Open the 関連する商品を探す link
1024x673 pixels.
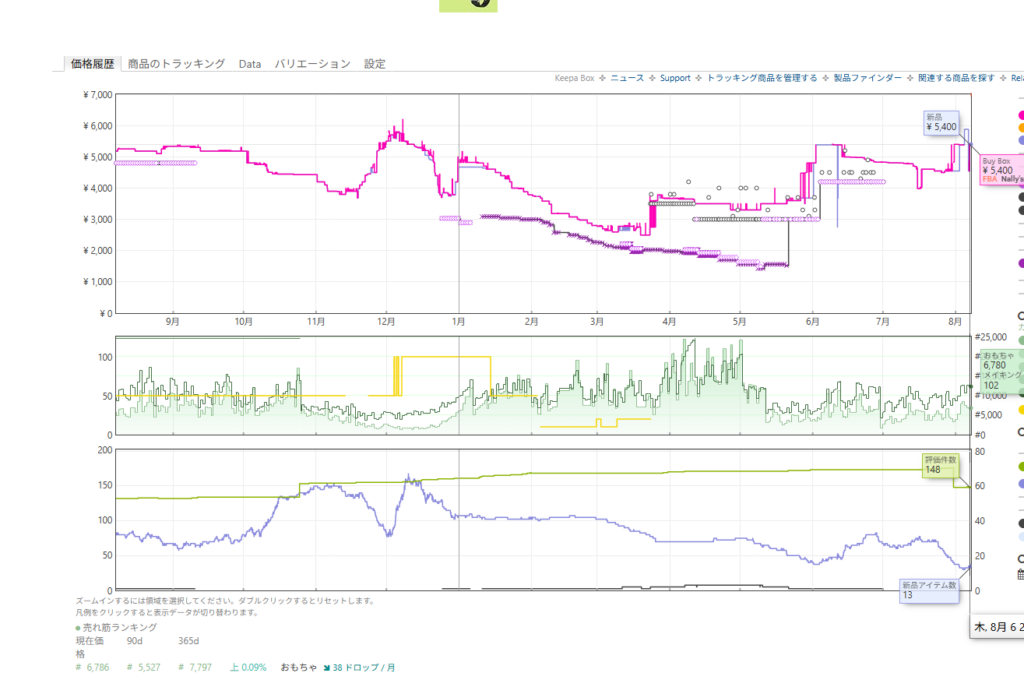pyautogui.click(x=956, y=78)
